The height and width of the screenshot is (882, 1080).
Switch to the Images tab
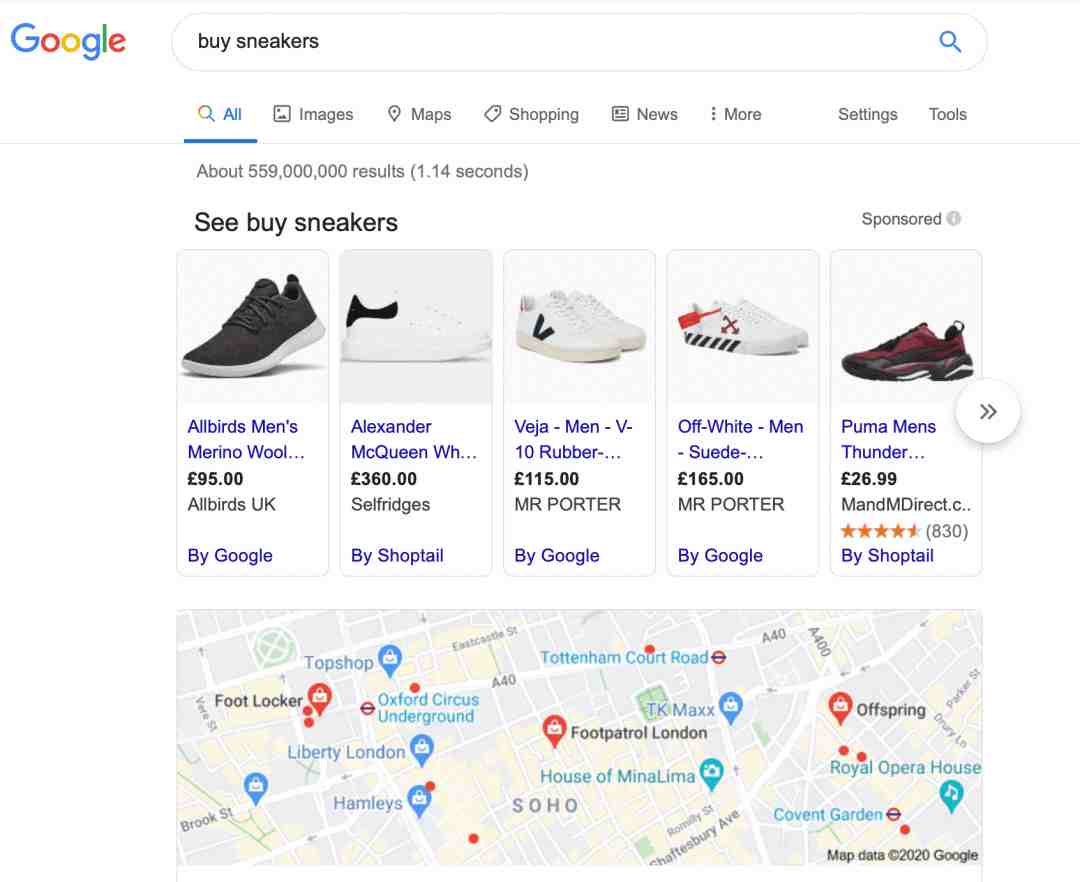click(313, 114)
